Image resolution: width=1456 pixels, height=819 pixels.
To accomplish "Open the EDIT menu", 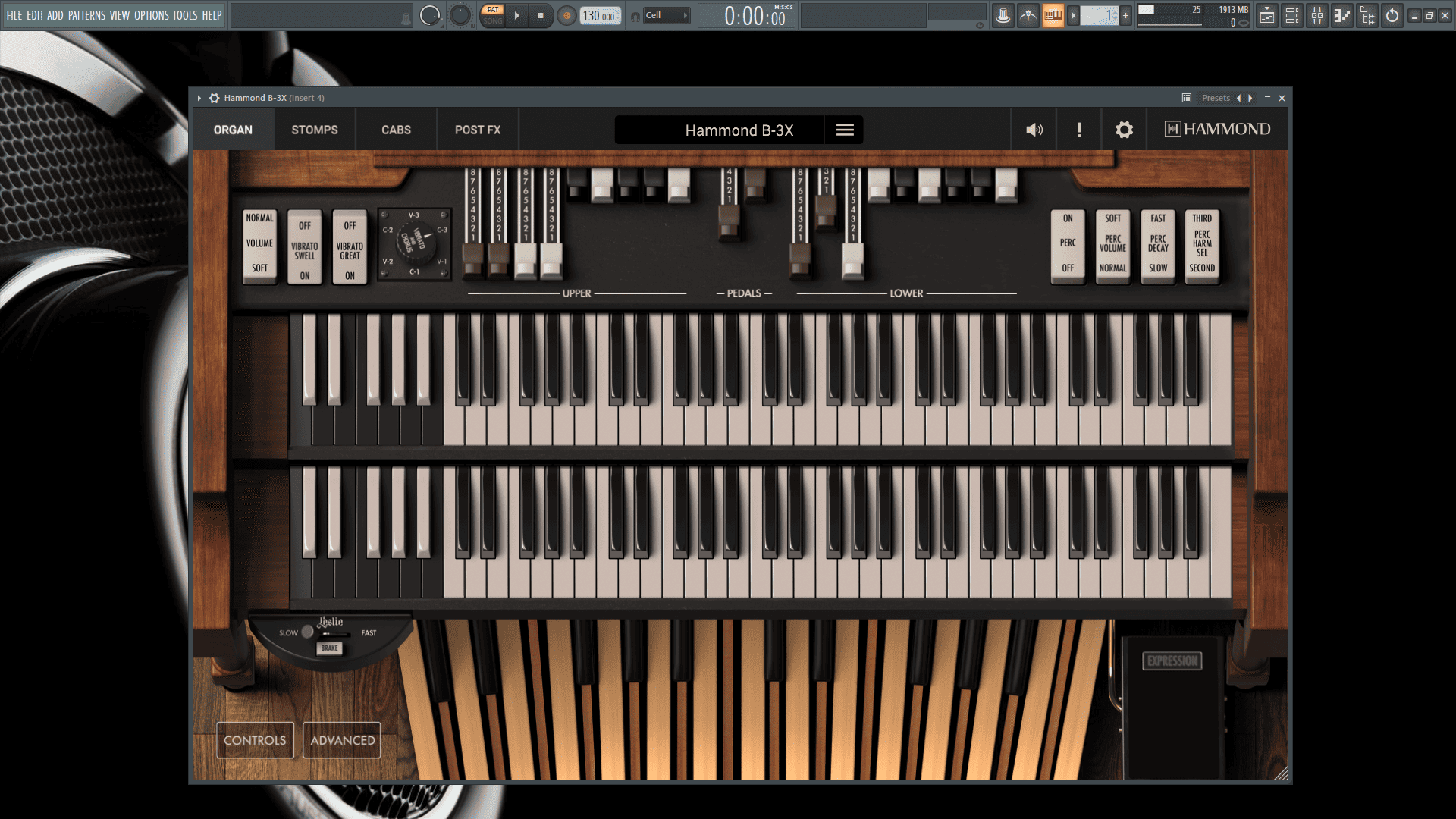I will coord(35,15).
